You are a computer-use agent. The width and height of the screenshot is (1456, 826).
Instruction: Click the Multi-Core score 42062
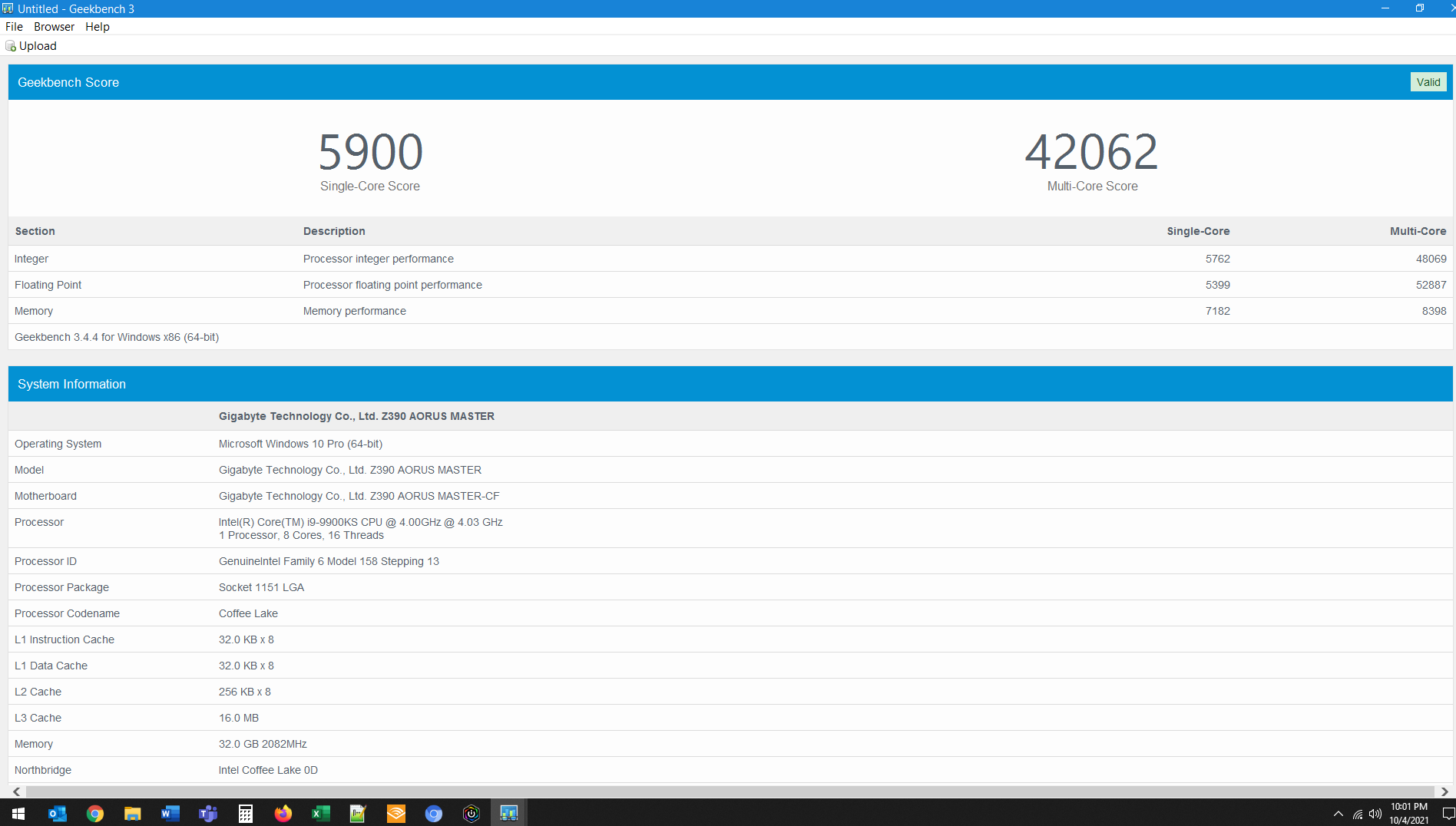pyautogui.click(x=1091, y=151)
